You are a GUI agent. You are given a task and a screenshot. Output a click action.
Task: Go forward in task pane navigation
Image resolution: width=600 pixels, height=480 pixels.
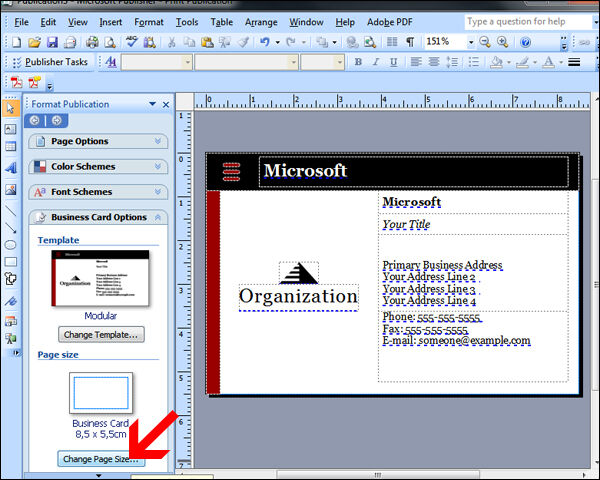[57, 121]
